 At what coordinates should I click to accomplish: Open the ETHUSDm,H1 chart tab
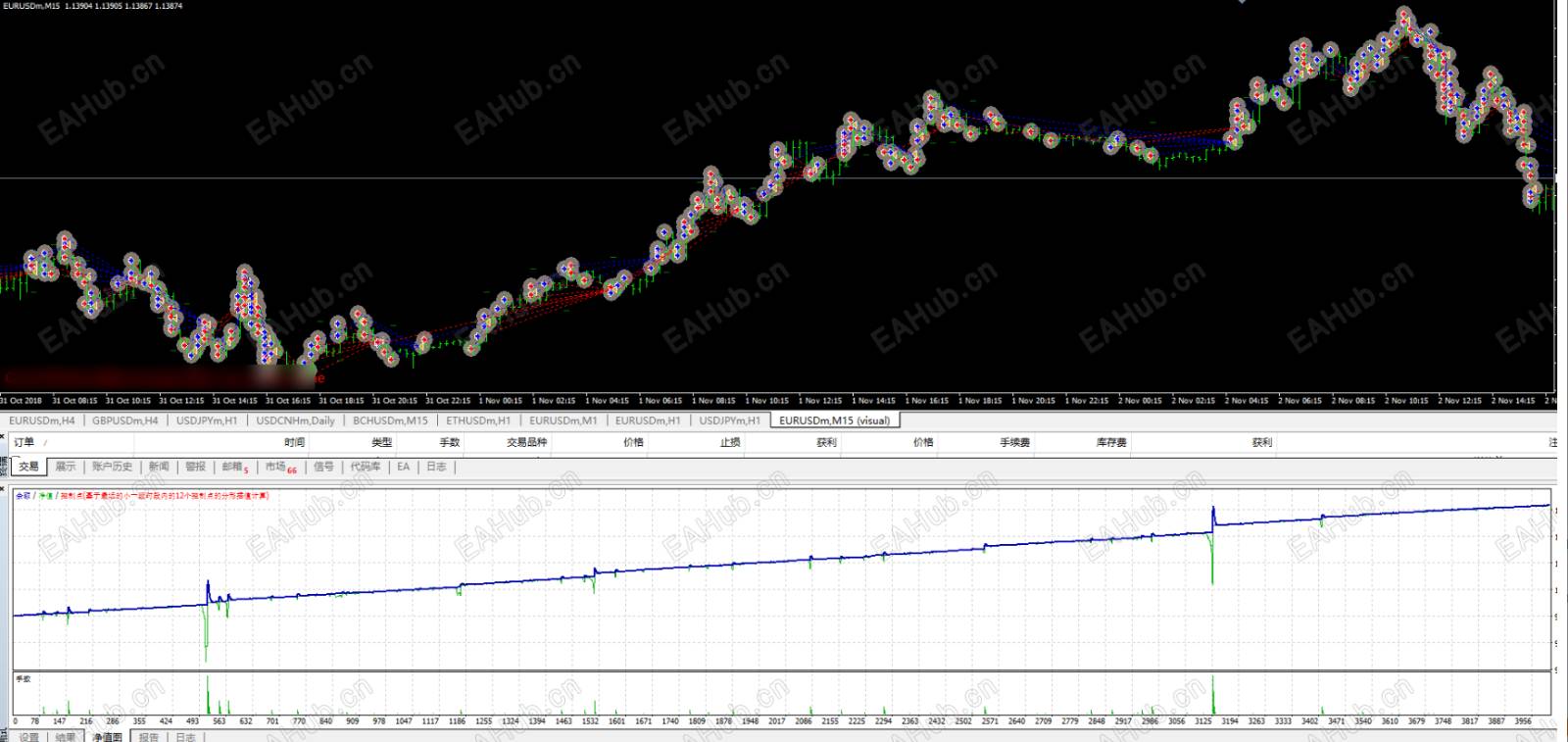tap(478, 420)
